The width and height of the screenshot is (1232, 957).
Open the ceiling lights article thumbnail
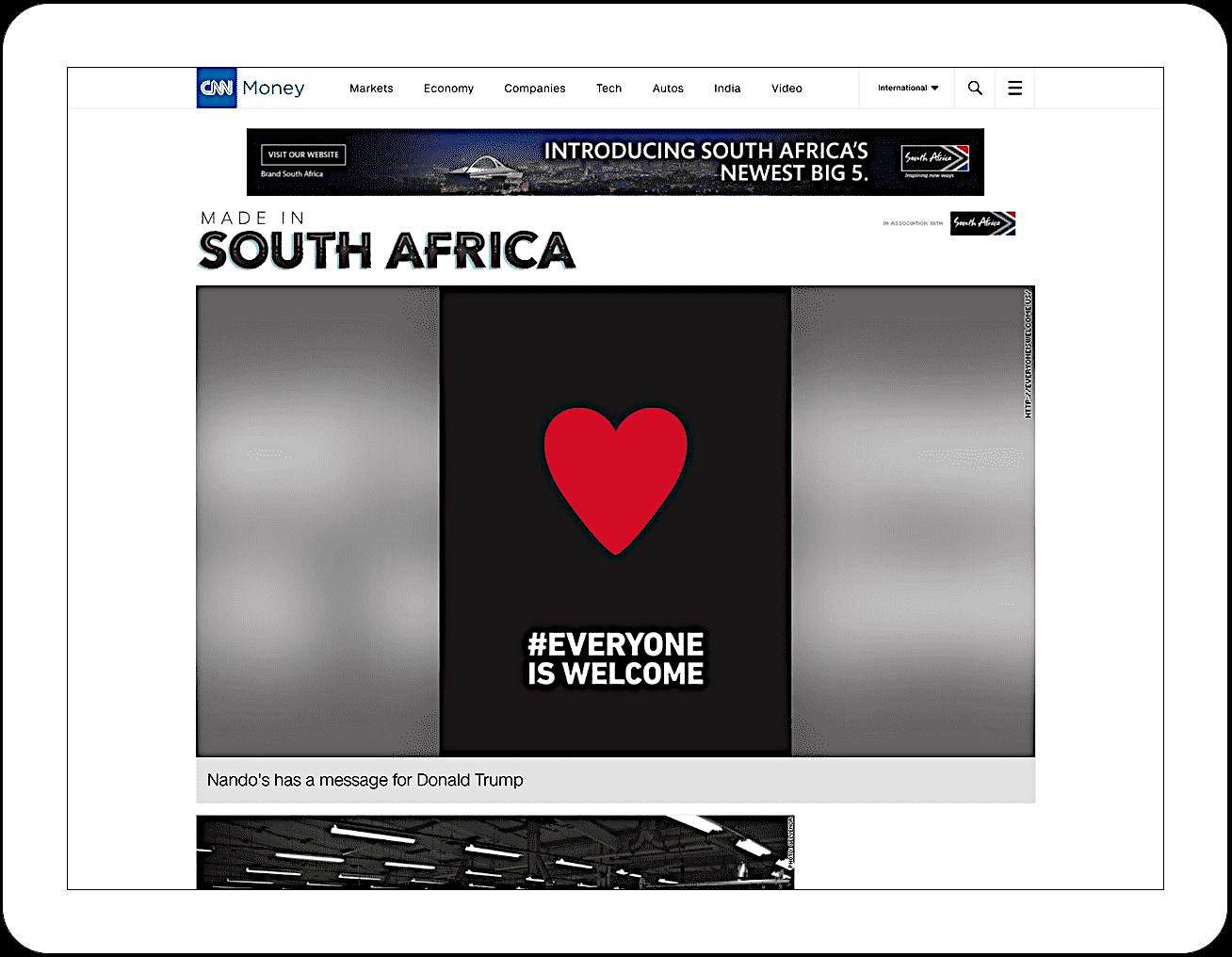coord(495,852)
